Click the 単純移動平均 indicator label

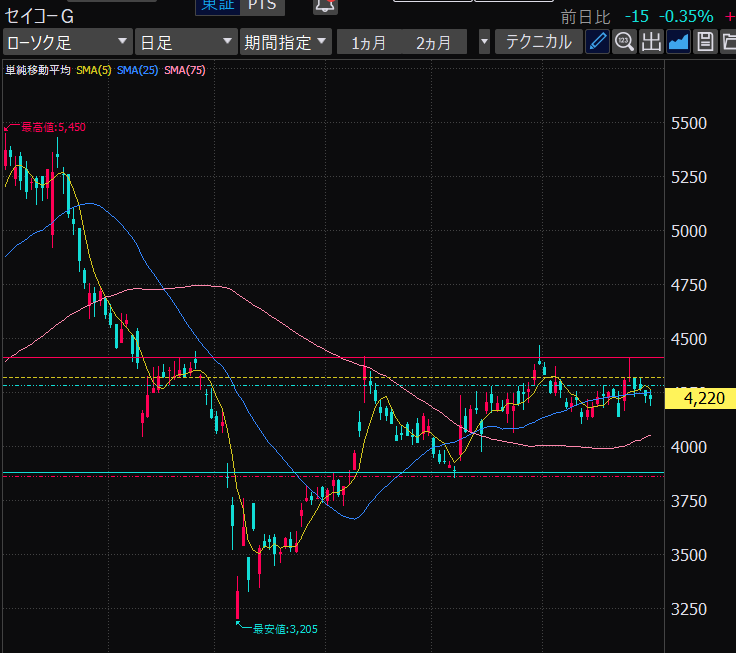tap(38, 70)
